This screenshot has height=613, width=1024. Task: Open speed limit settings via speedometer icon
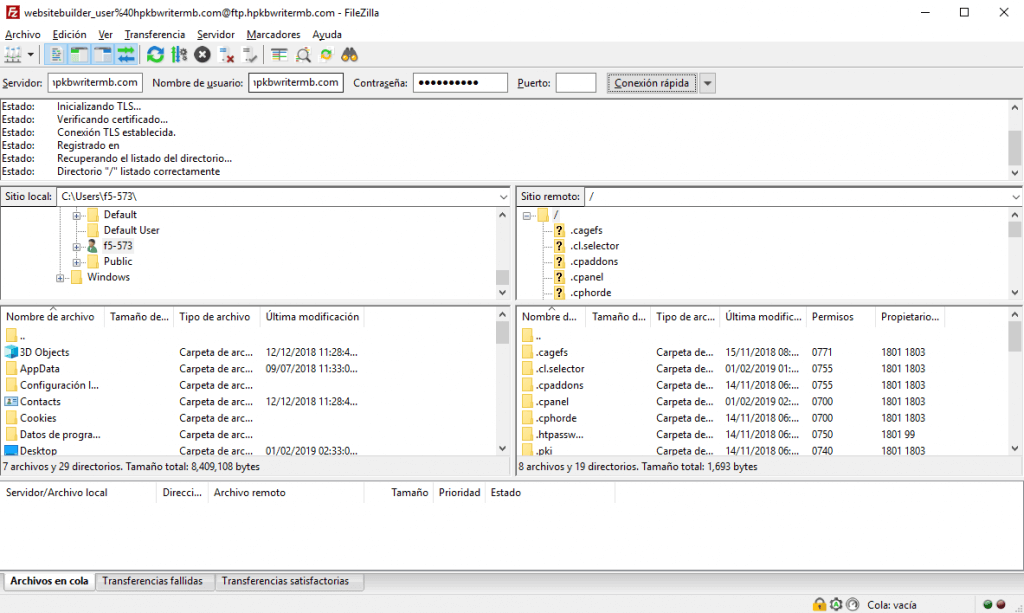coord(853,604)
